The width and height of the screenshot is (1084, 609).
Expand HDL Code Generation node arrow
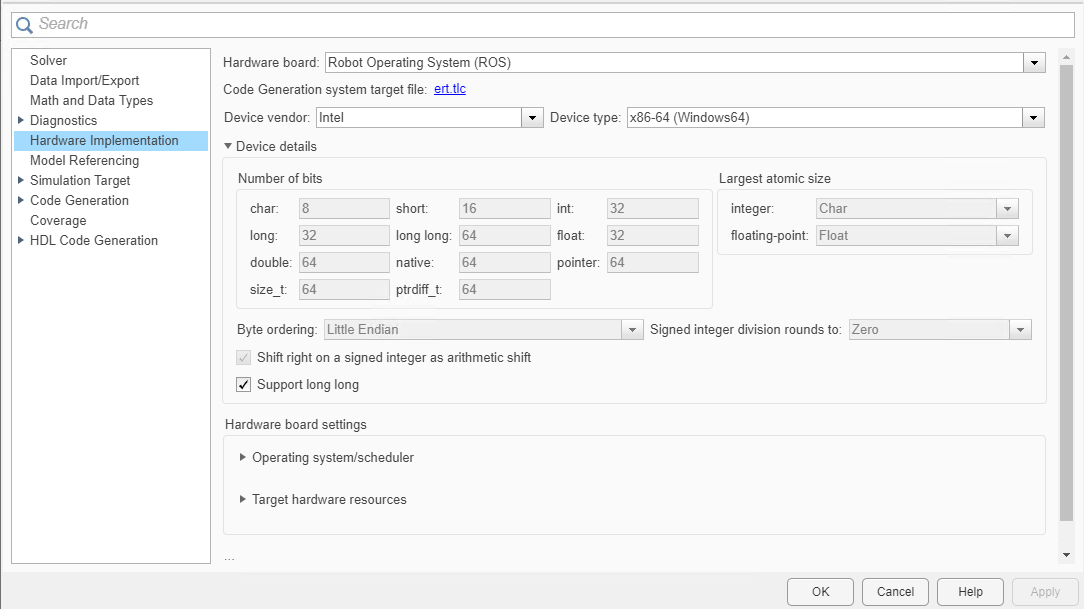[21, 241]
